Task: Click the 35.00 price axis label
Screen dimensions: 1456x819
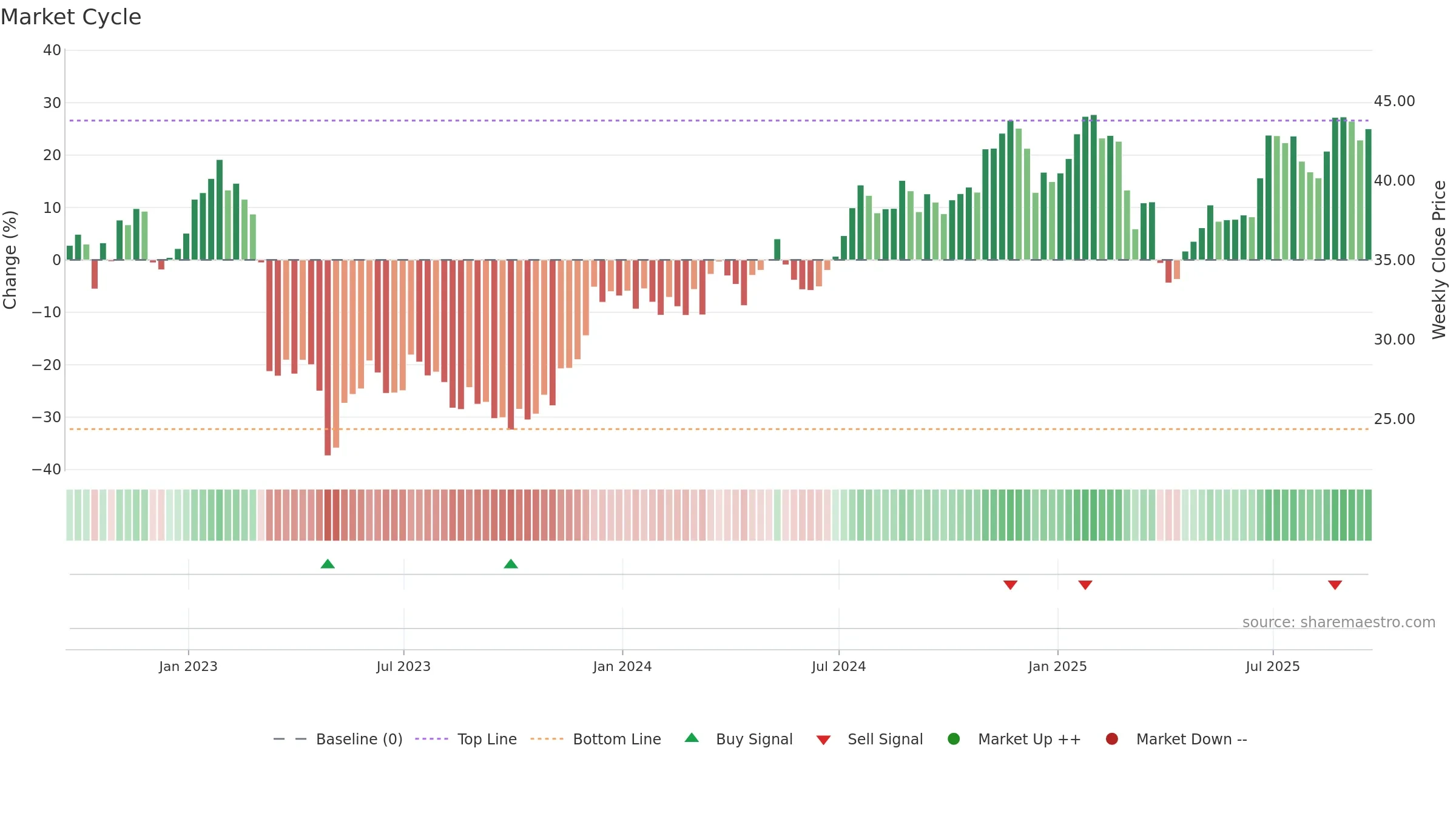Action: tap(1394, 260)
